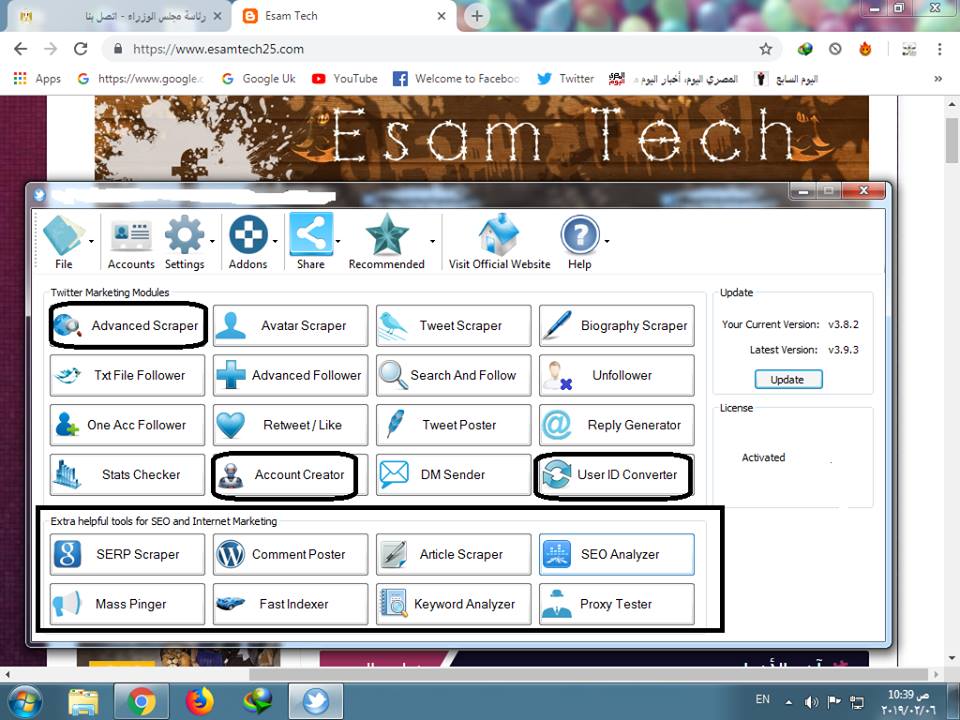Viewport: 960px width, 720px height.
Task: Switch to the Arabic-titled browser tab
Action: tap(119, 17)
